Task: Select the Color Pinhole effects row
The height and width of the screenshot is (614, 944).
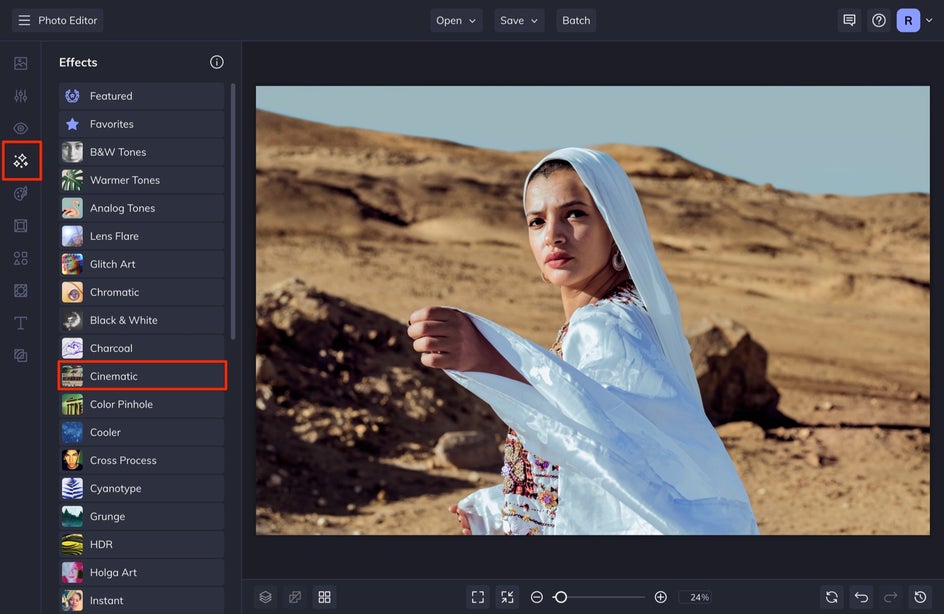Action: pos(141,404)
